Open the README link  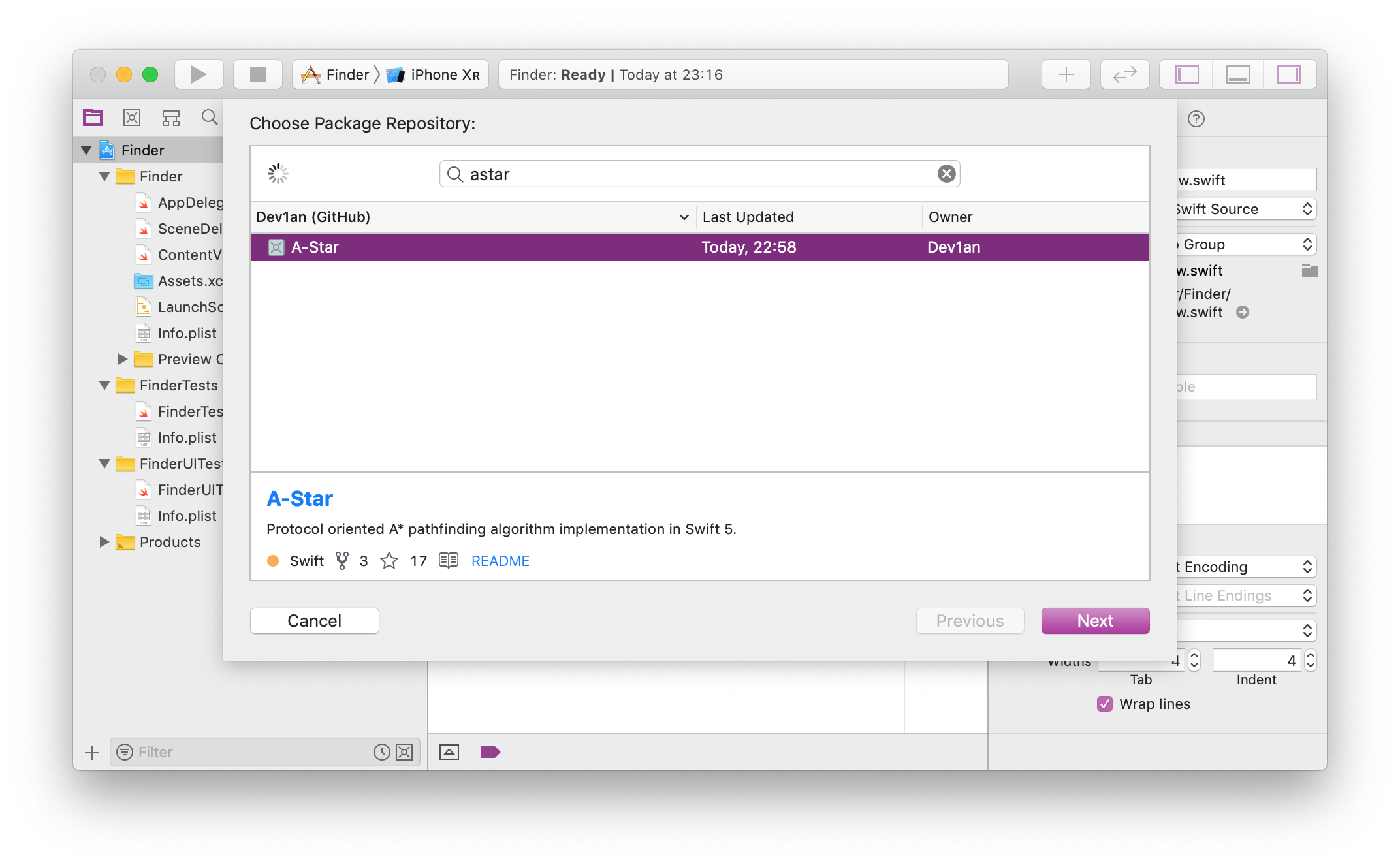(x=500, y=561)
